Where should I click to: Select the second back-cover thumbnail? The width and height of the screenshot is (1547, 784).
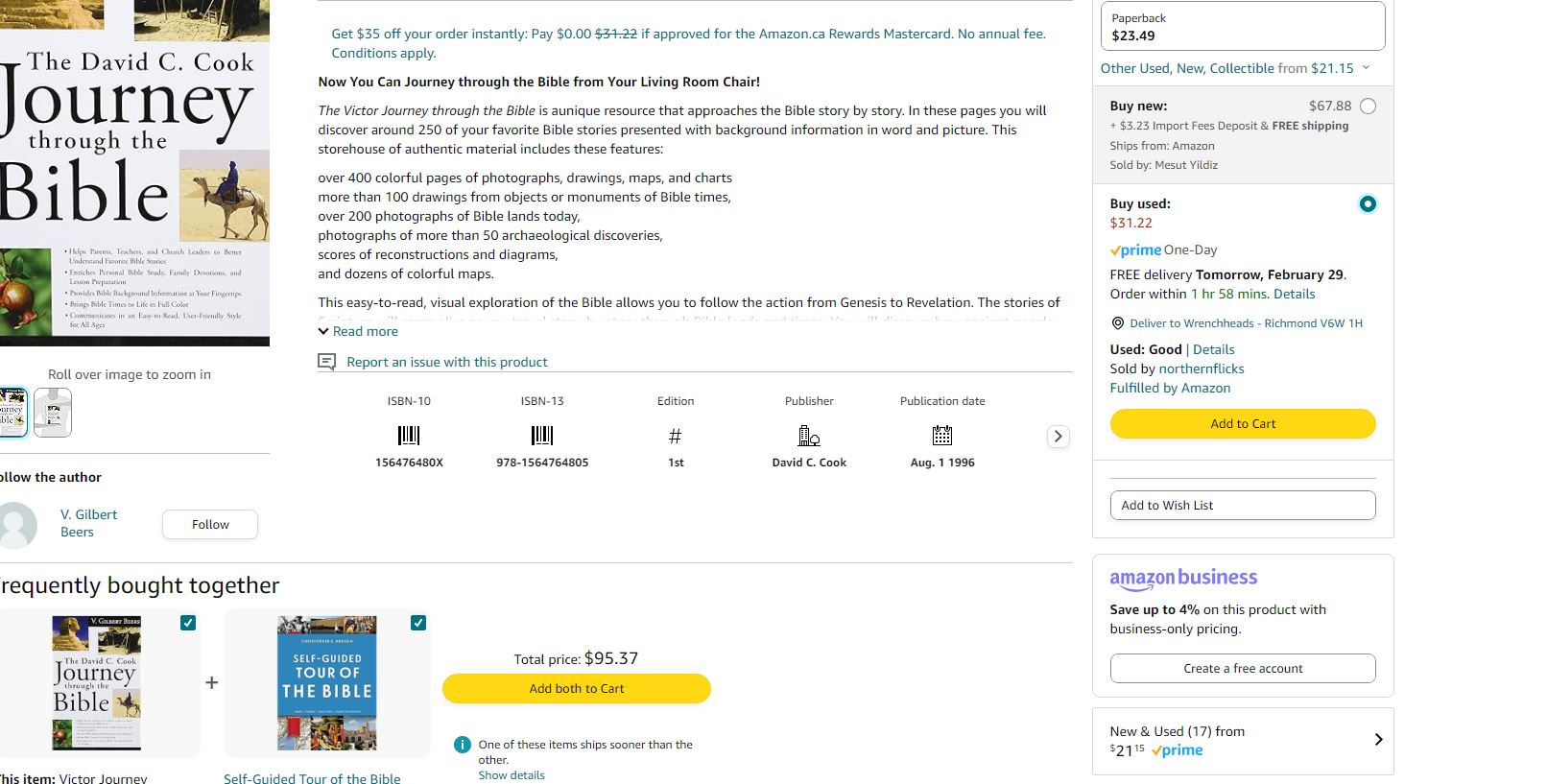53,413
